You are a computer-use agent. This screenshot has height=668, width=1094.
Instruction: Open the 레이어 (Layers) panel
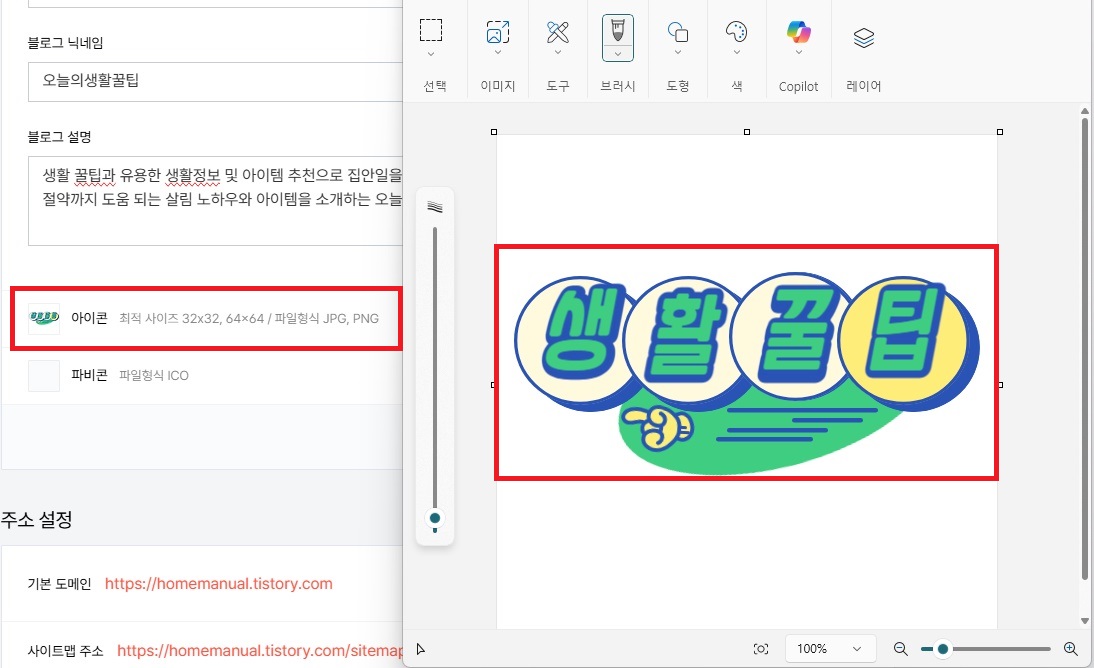pos(862,36)
